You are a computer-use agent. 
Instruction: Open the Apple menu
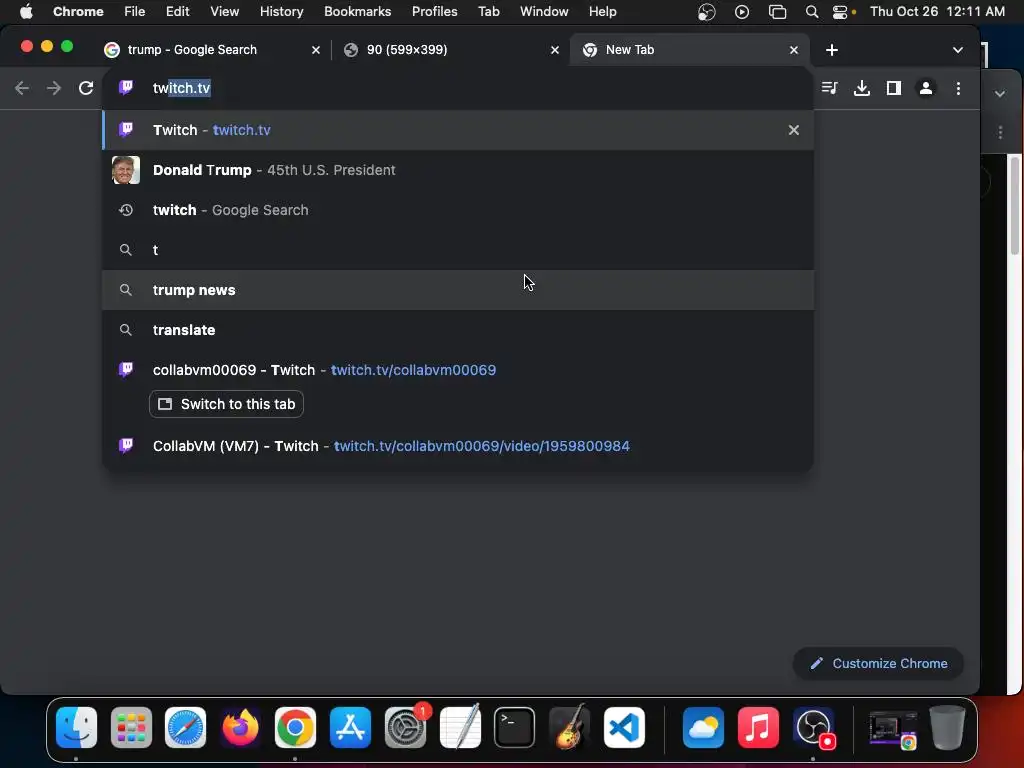click(26, 12)
